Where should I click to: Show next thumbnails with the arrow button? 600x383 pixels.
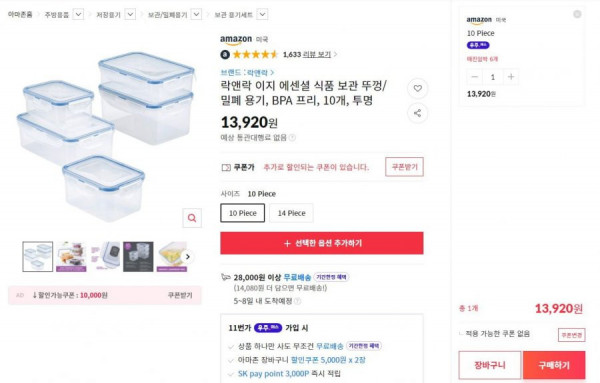[188, 257]
